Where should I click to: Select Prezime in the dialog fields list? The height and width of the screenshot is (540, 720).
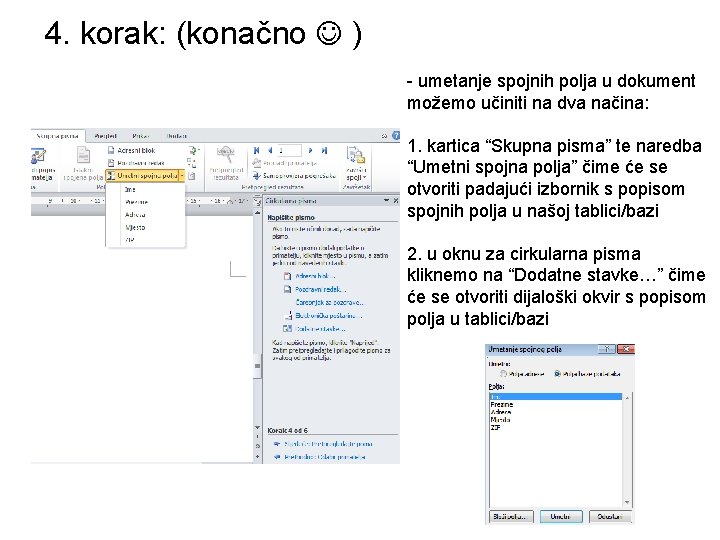pyautogui.click(x=556, y=405)
